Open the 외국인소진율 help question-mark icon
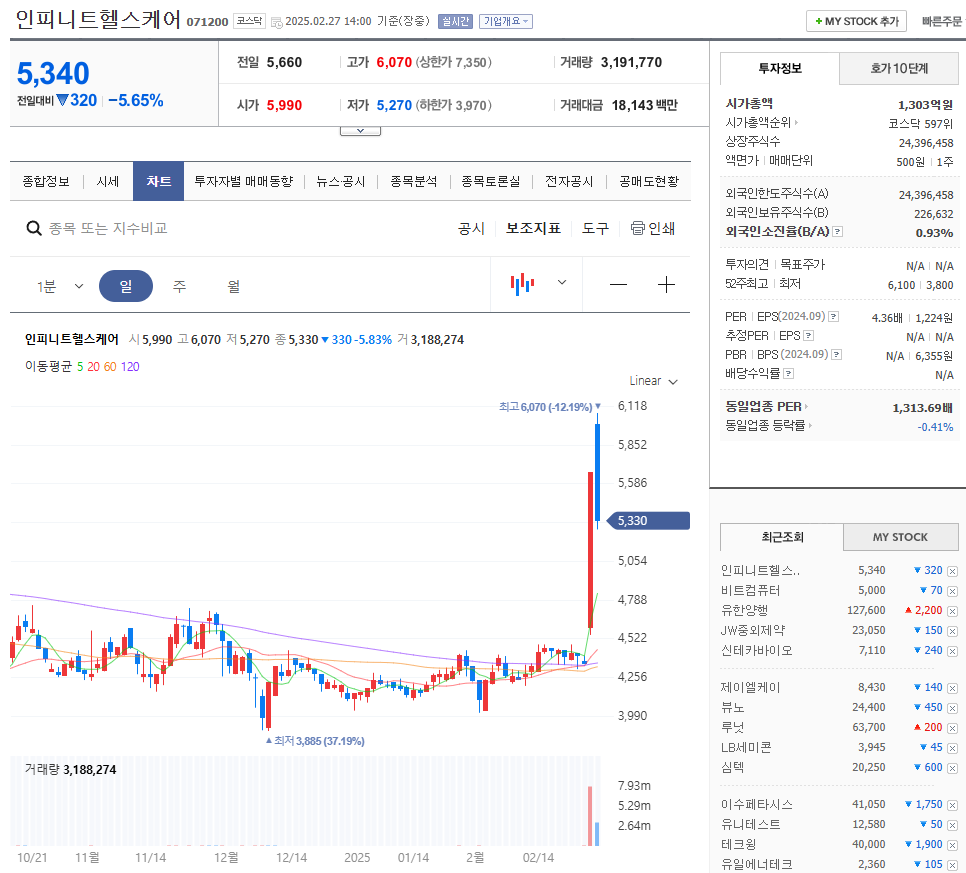This screenshot has width=966, height=873. coord(838,231)
